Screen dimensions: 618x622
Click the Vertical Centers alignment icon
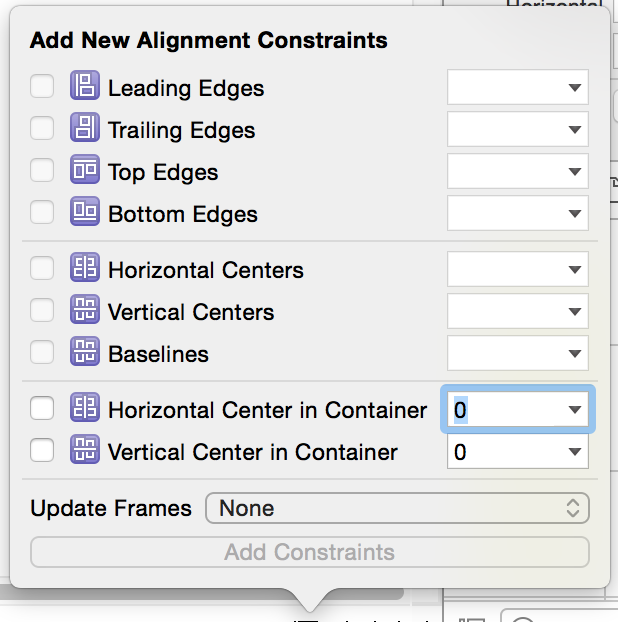tap(84, 311)
